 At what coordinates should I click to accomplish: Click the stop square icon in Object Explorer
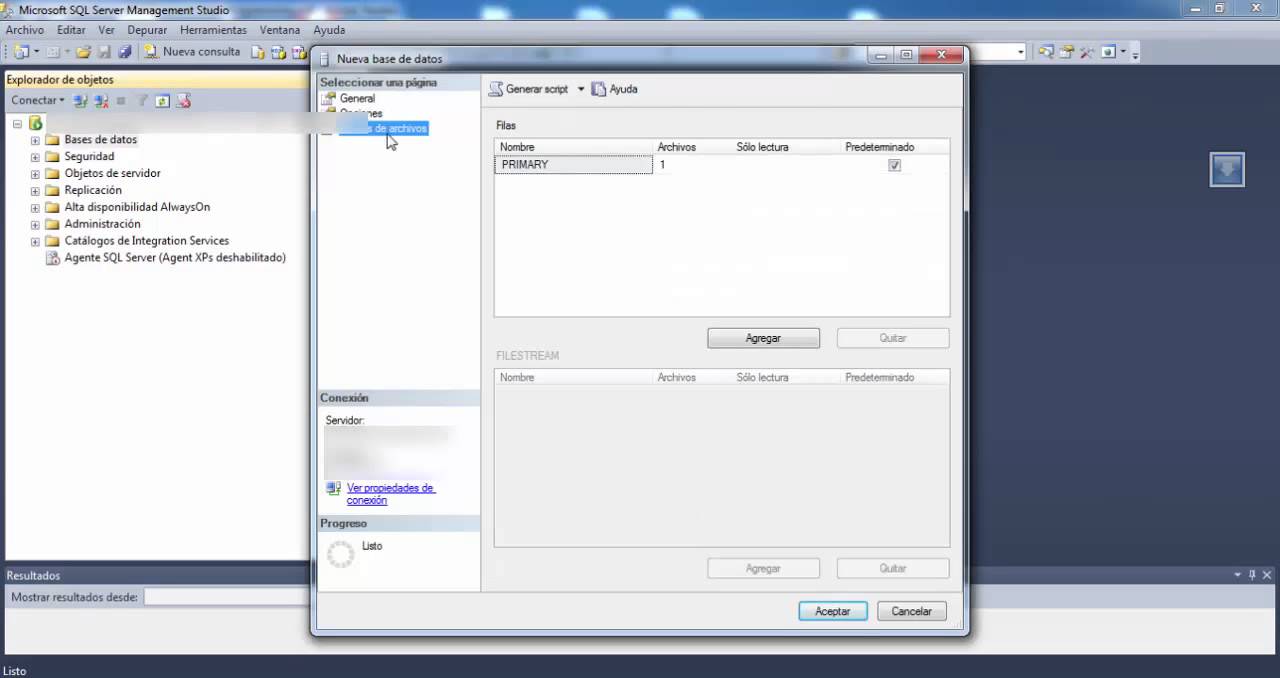click(121, 101)
